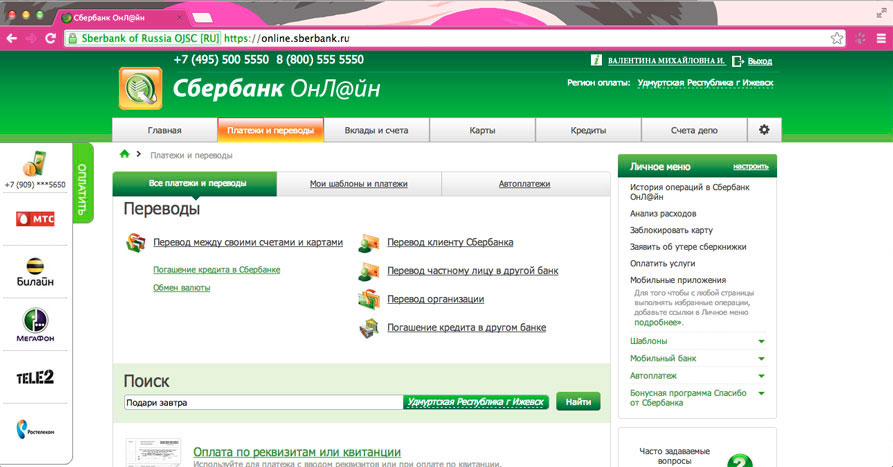The width and height of the screenshot is (893, 467).
Task: Toggle the vertical ОПЛАТИТЬ side panel tab
Action: pos(83,183)
